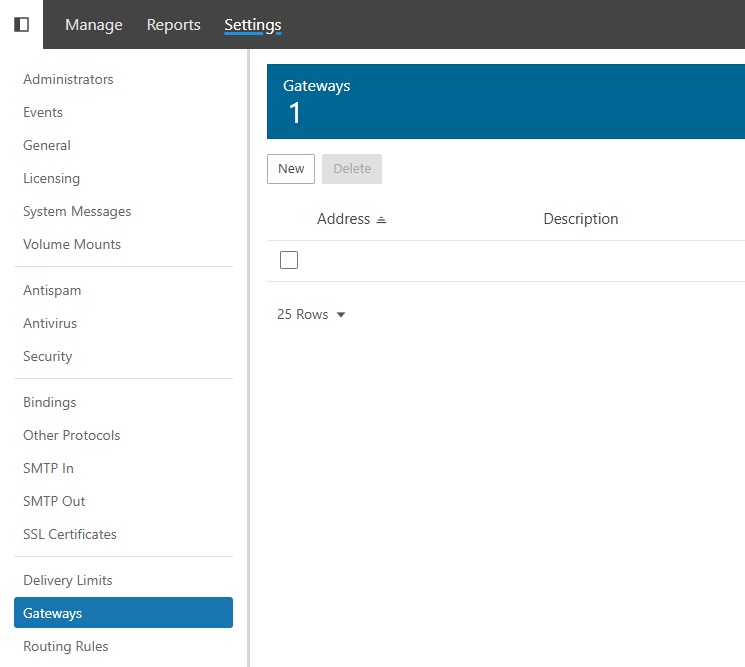
Task: Switch to the Reports tab
Action: [173, 25]
